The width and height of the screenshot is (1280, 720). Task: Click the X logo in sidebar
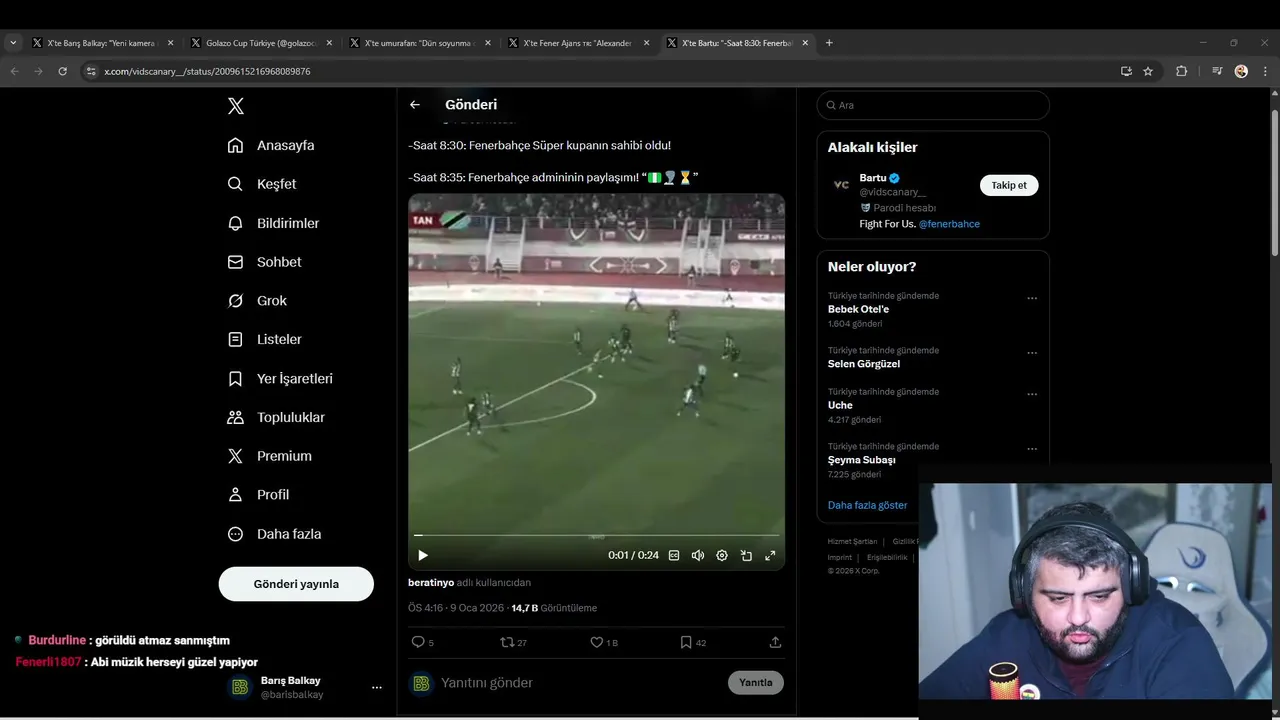coord(235,106)
